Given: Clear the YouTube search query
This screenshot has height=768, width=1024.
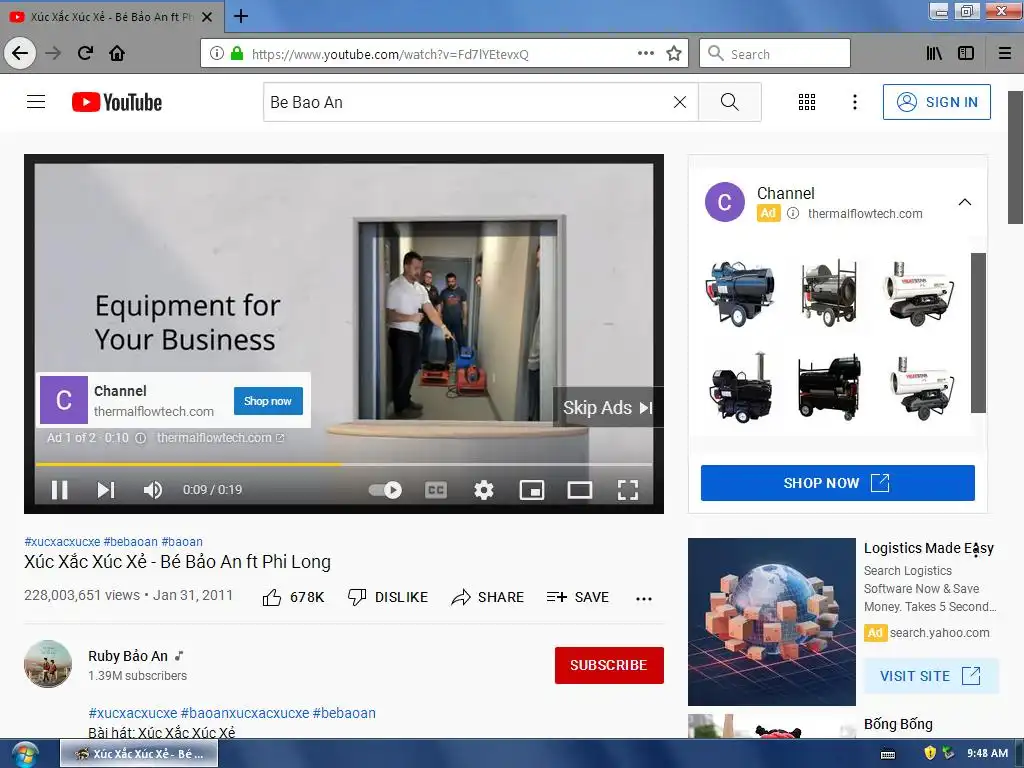Looking at the screenshot, I should click(x=680, y=102).
